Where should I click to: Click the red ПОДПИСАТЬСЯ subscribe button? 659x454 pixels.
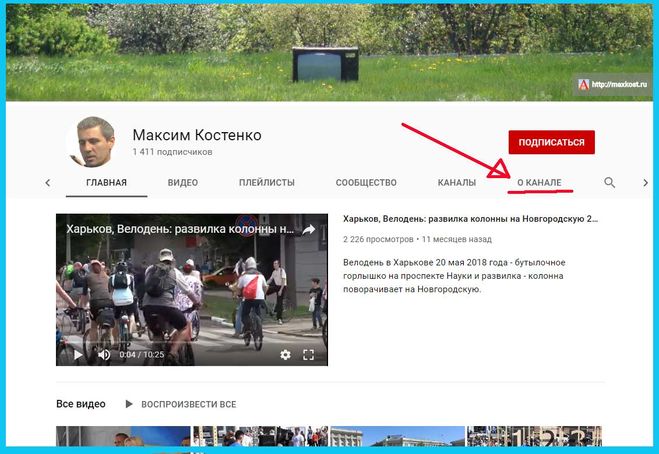click(551, 142)
